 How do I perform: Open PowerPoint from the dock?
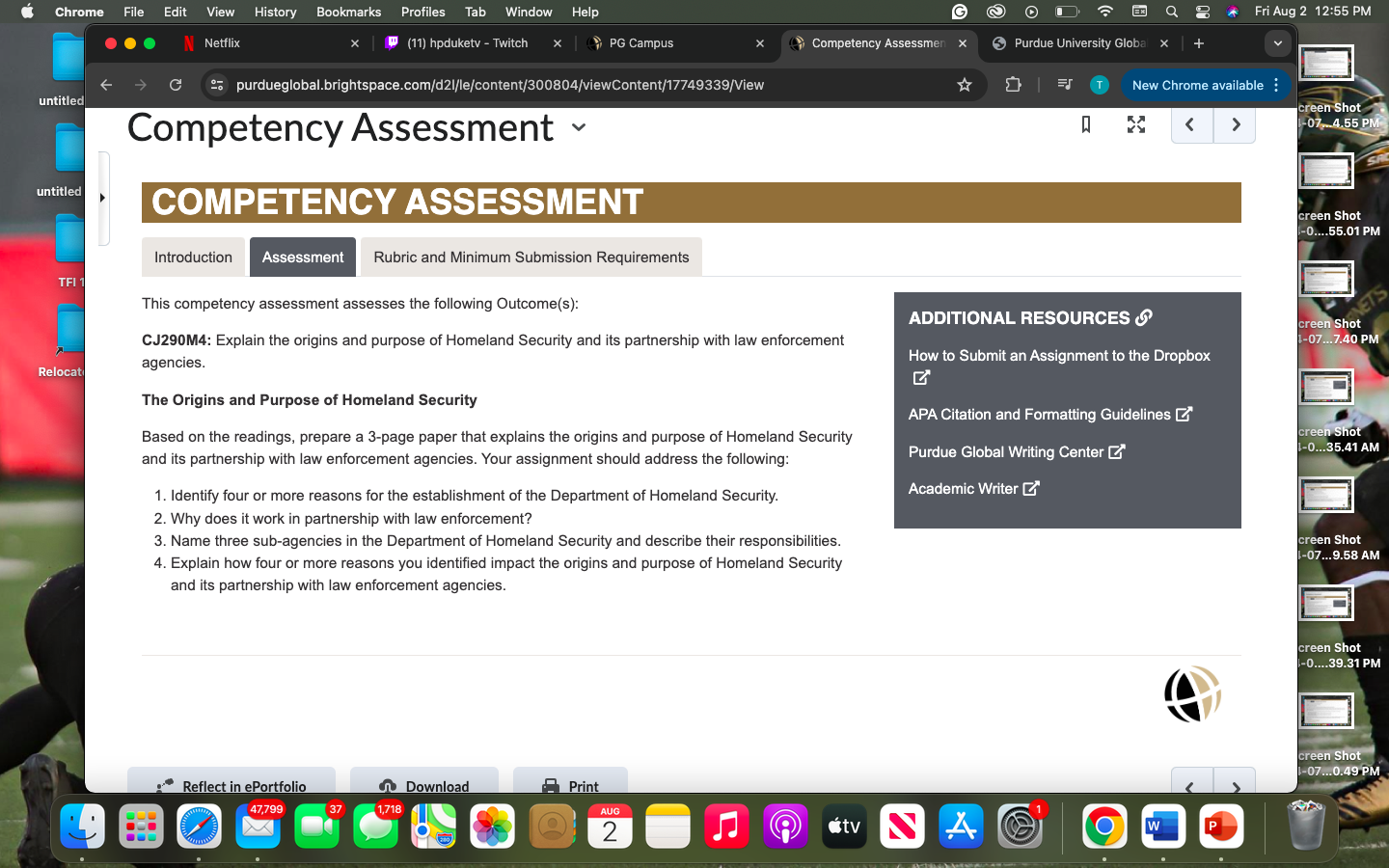[x=1221, y=827]
